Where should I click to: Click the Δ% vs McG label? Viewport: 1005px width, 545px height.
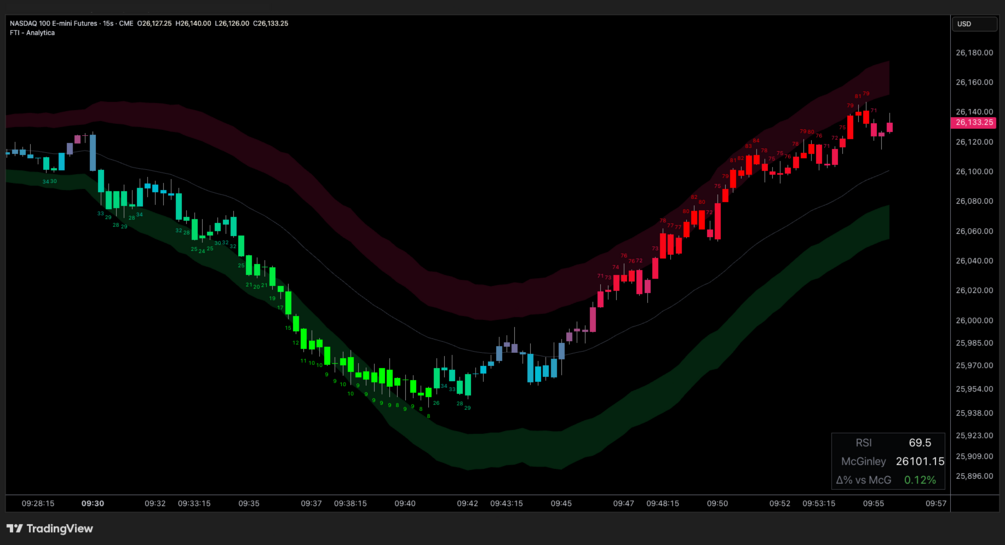tap(863, 480)
